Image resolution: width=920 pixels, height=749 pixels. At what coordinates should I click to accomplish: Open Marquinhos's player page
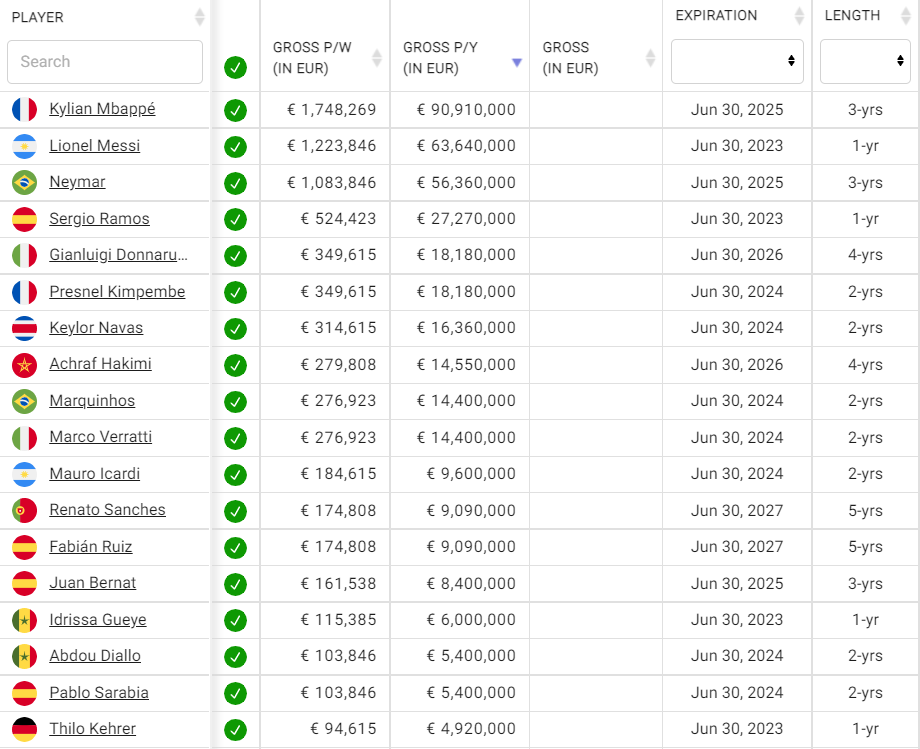[92, 401]
